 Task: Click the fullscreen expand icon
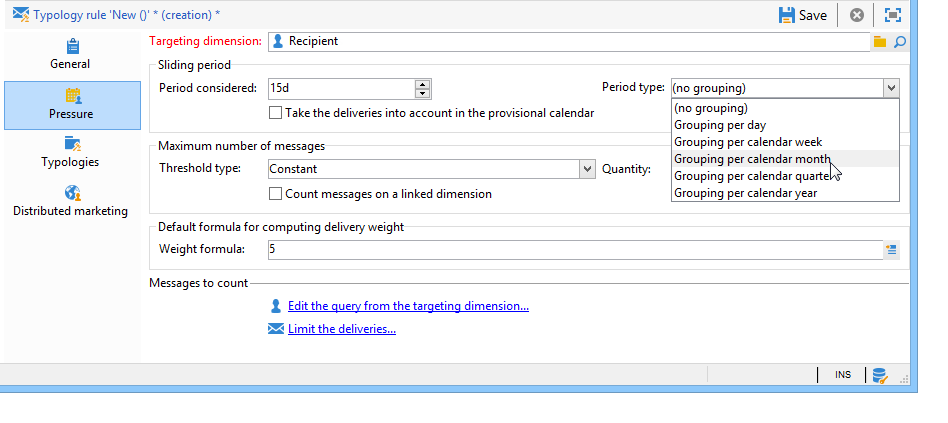892,15
